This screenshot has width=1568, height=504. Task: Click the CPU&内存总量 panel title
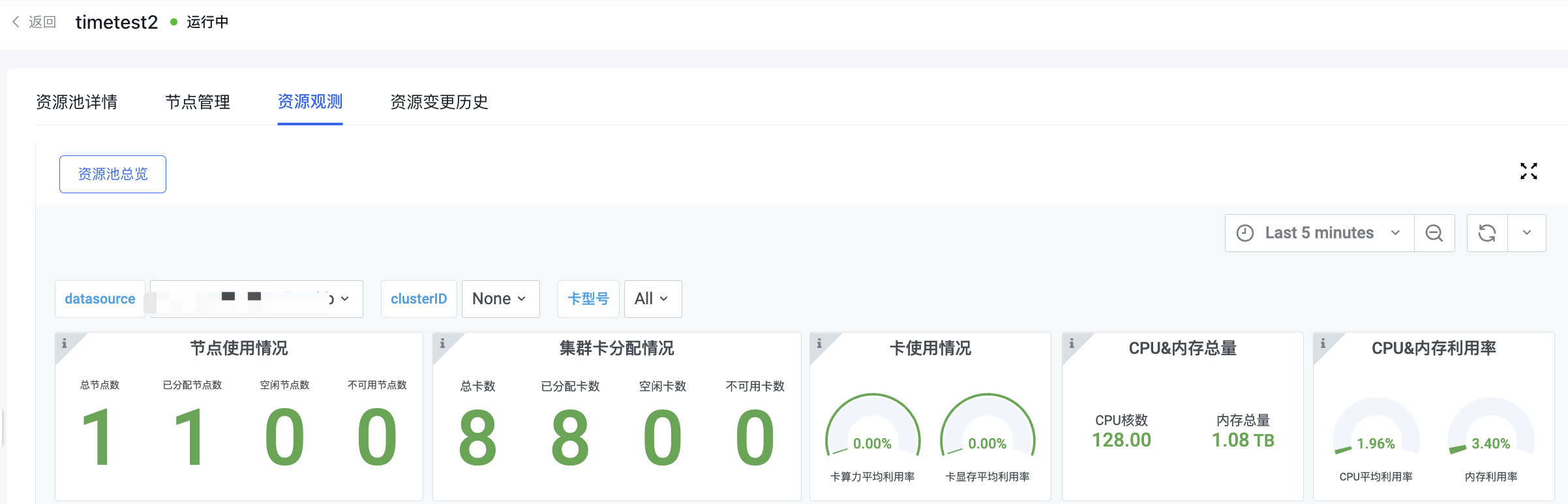click(x=1183, y=348)
